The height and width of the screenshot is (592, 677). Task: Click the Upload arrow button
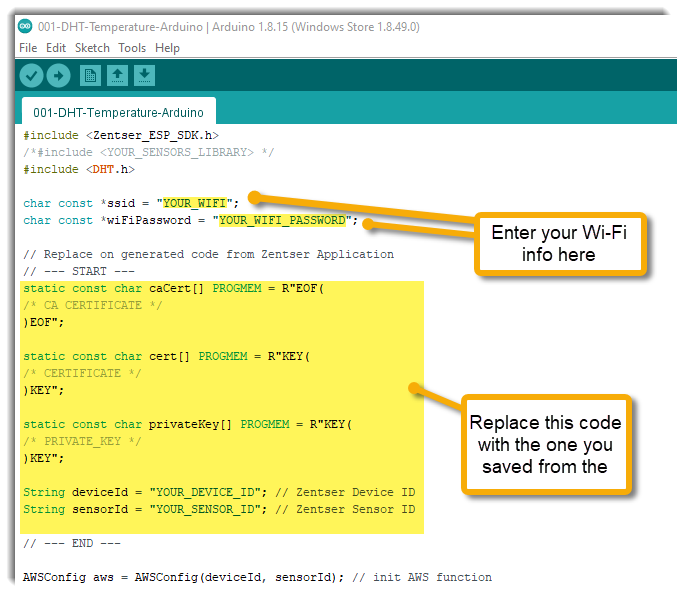(x=59, y=76)
